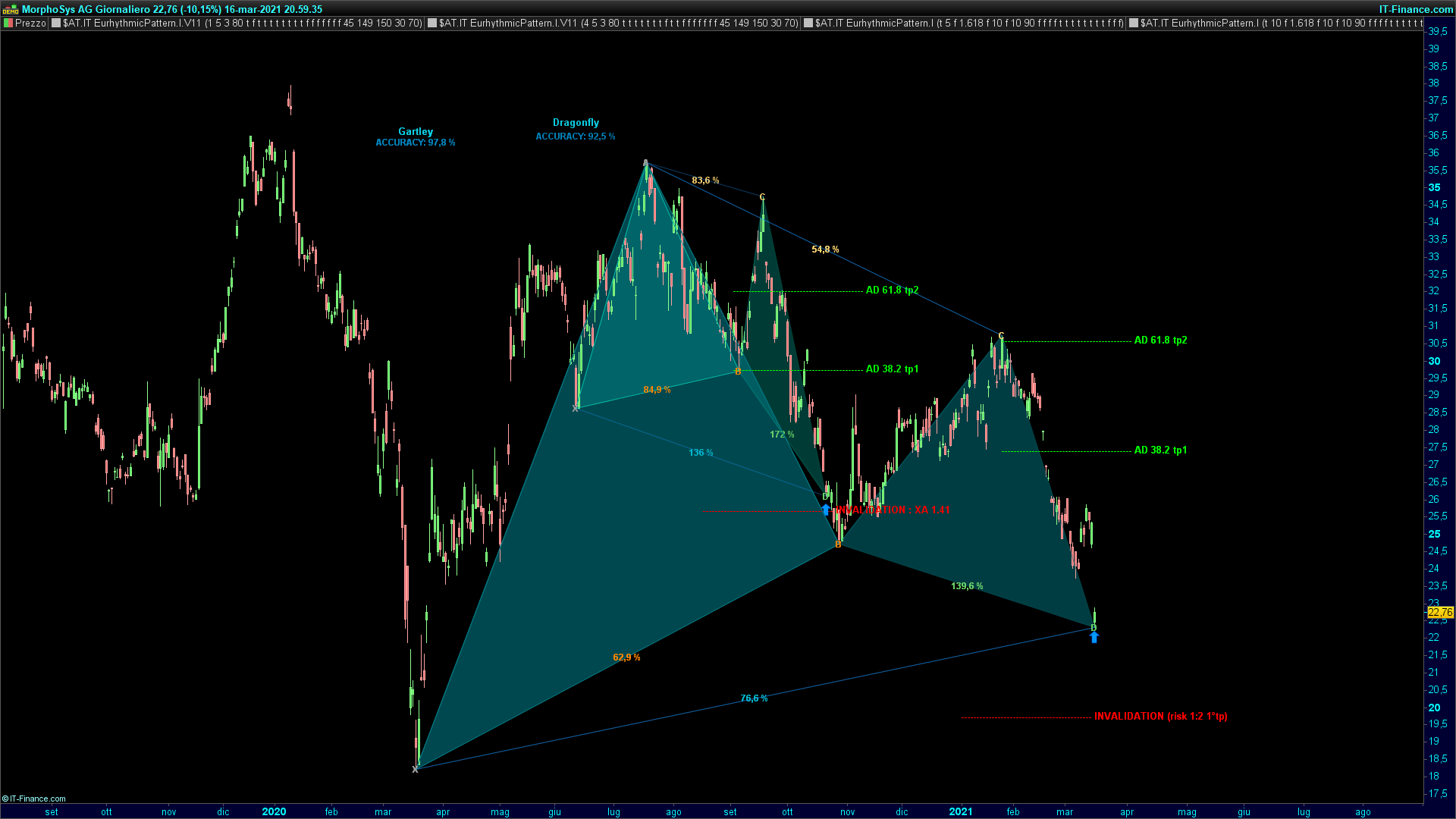Select the Prezzo indicator label
The image size is (1456, 819).
pyautogui.click(x=30, y=24)
